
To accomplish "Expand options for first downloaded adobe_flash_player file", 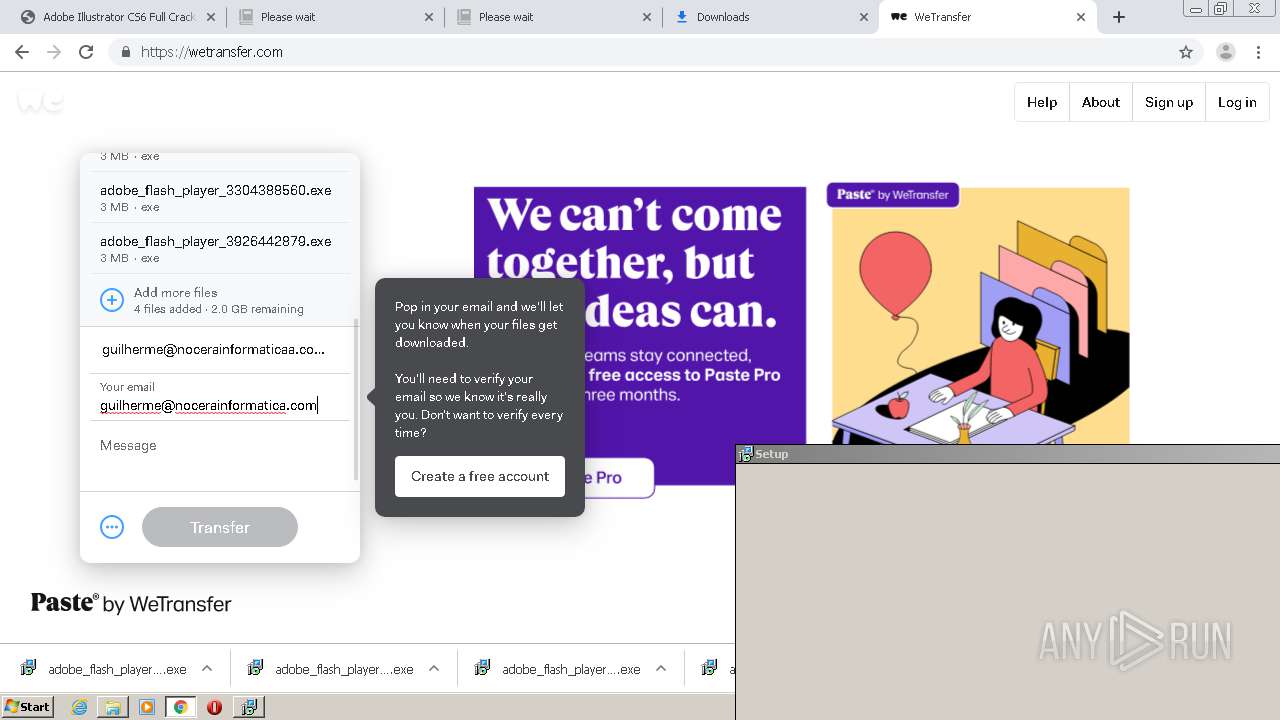I will tap(207, 669).
